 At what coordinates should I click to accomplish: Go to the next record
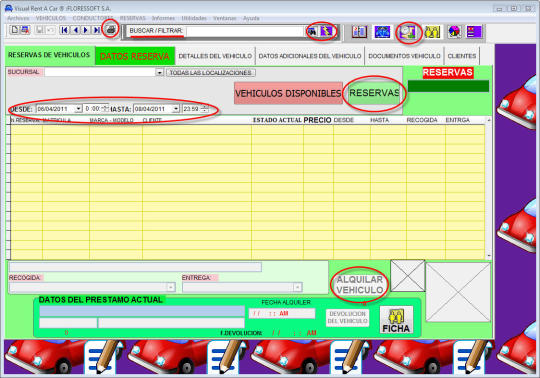[x=86, y=30]
